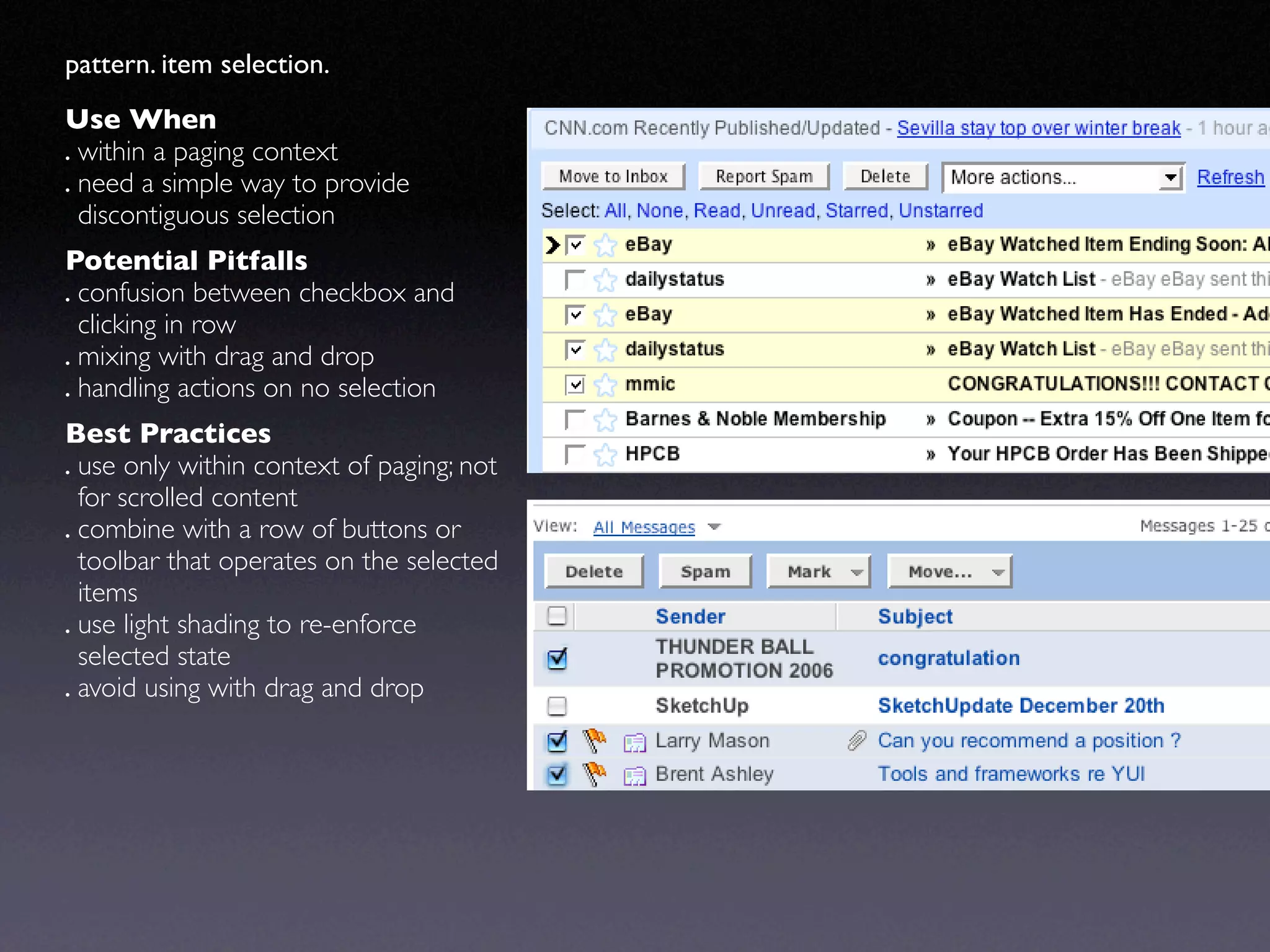
Task: Click the double-arrow icon before Coupon subject
Action: click(x=930, y=420)
